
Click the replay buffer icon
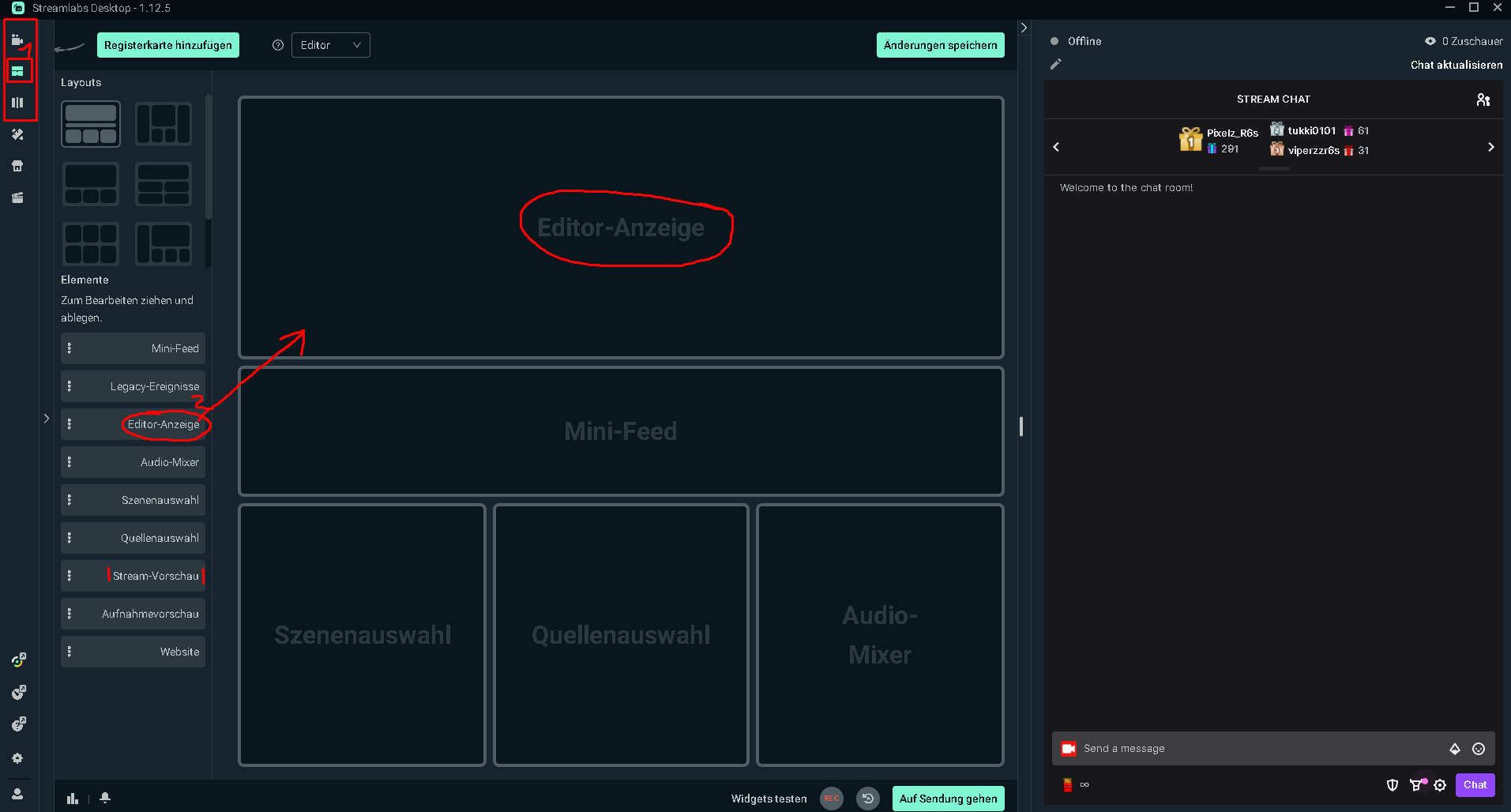click(868, 799)
